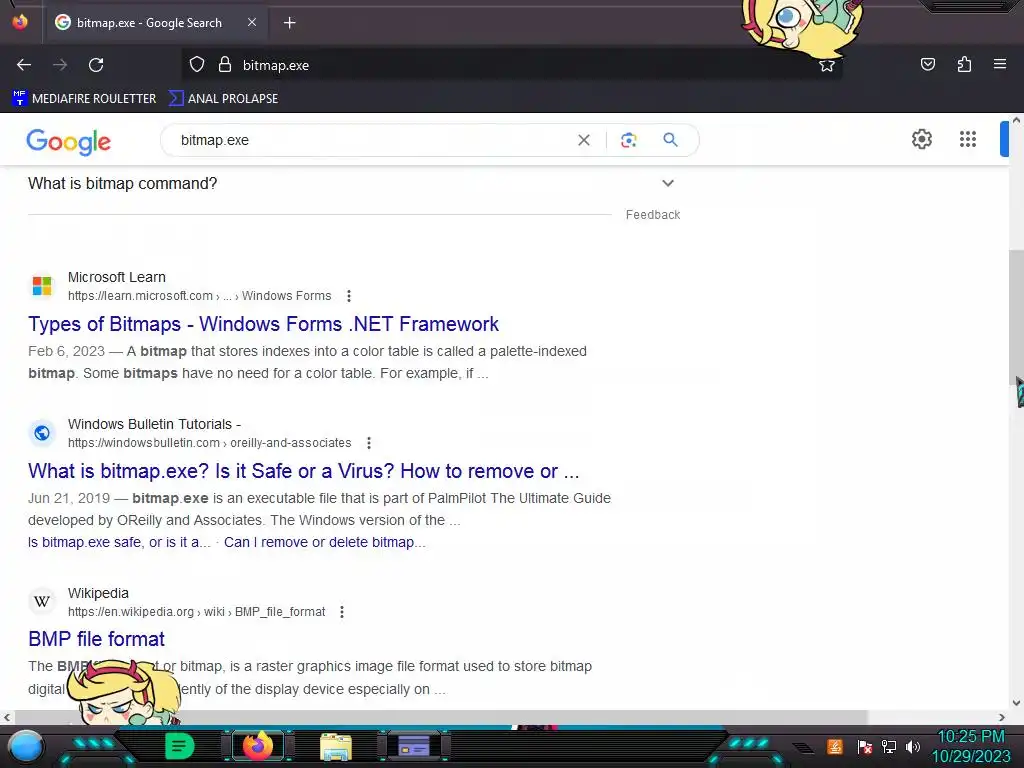Open tracking protection shield icon
Screen dimensions: 1024x768
(x=197, y=65)
